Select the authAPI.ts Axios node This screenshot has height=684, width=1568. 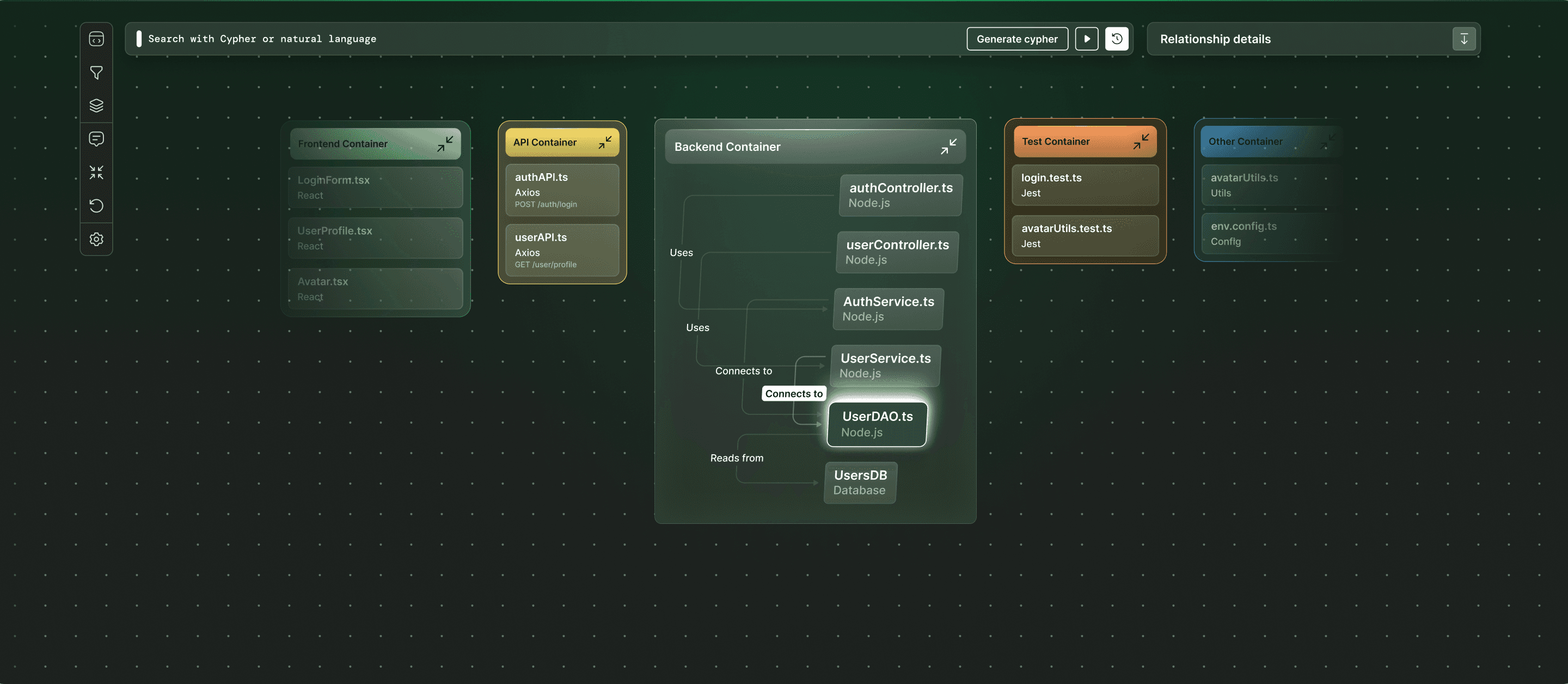[561, 190]
